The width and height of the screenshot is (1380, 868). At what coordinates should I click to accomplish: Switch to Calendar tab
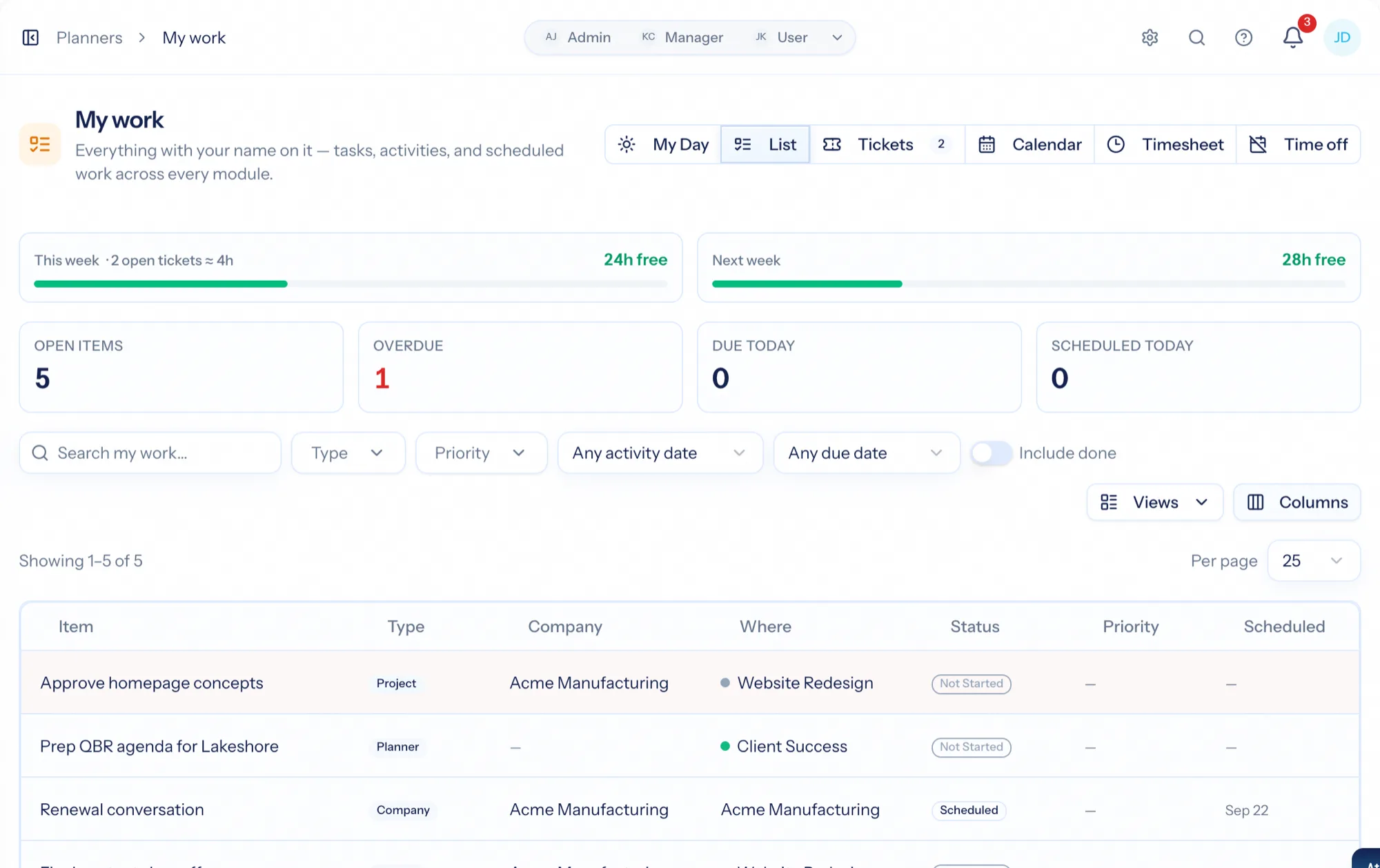click(1029, 144)
